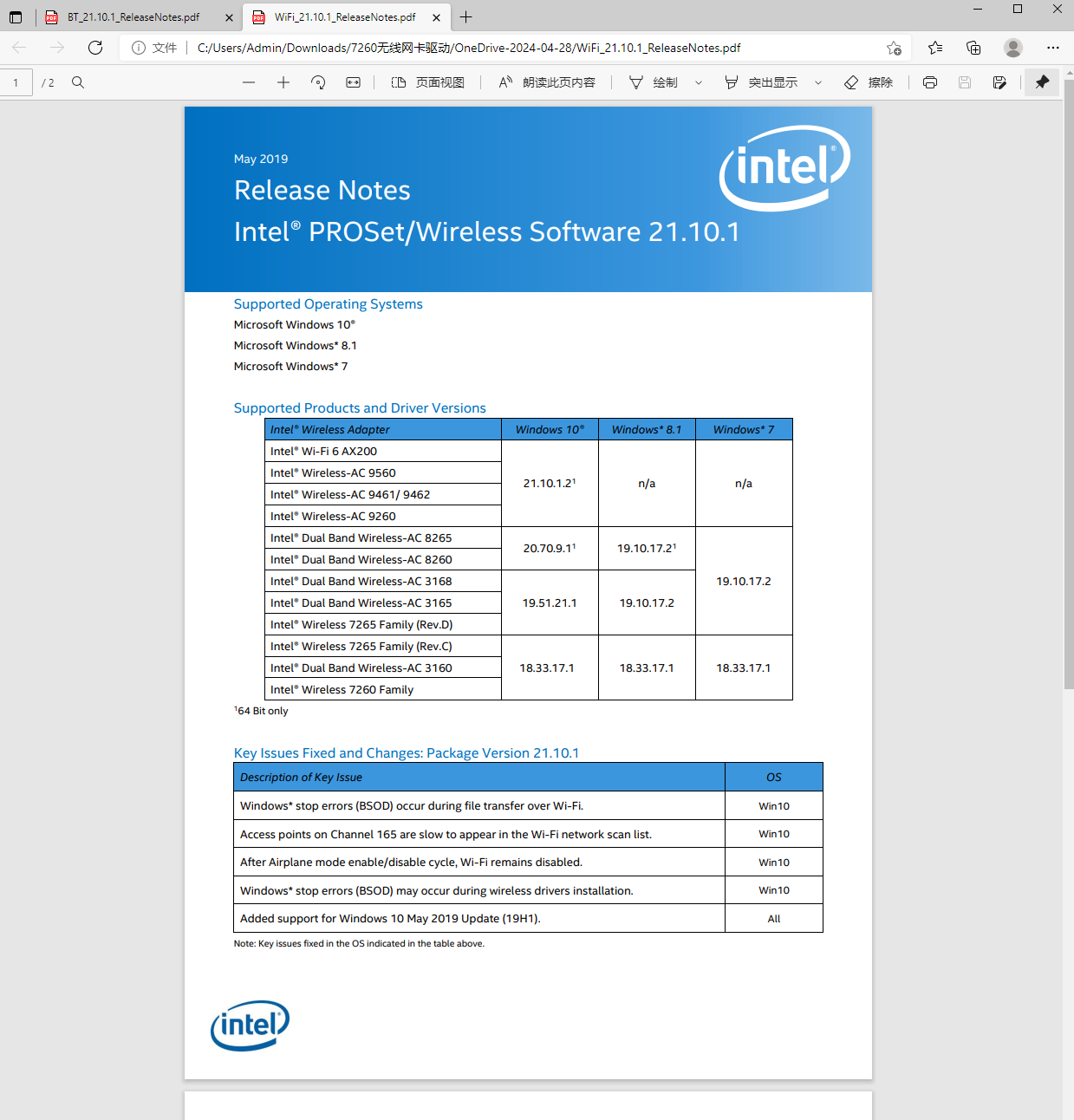Expand the Highlight tool options dropdown
This screenshot has width=1074, height=1120.
[818, 82]
